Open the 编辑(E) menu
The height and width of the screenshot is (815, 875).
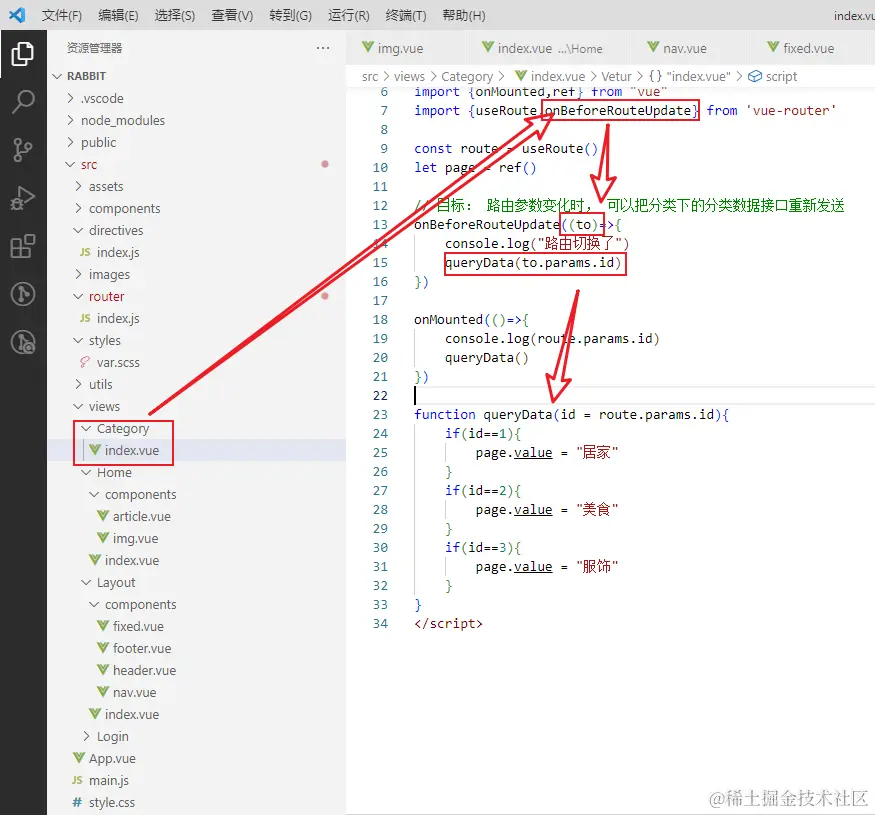(118, 15)
